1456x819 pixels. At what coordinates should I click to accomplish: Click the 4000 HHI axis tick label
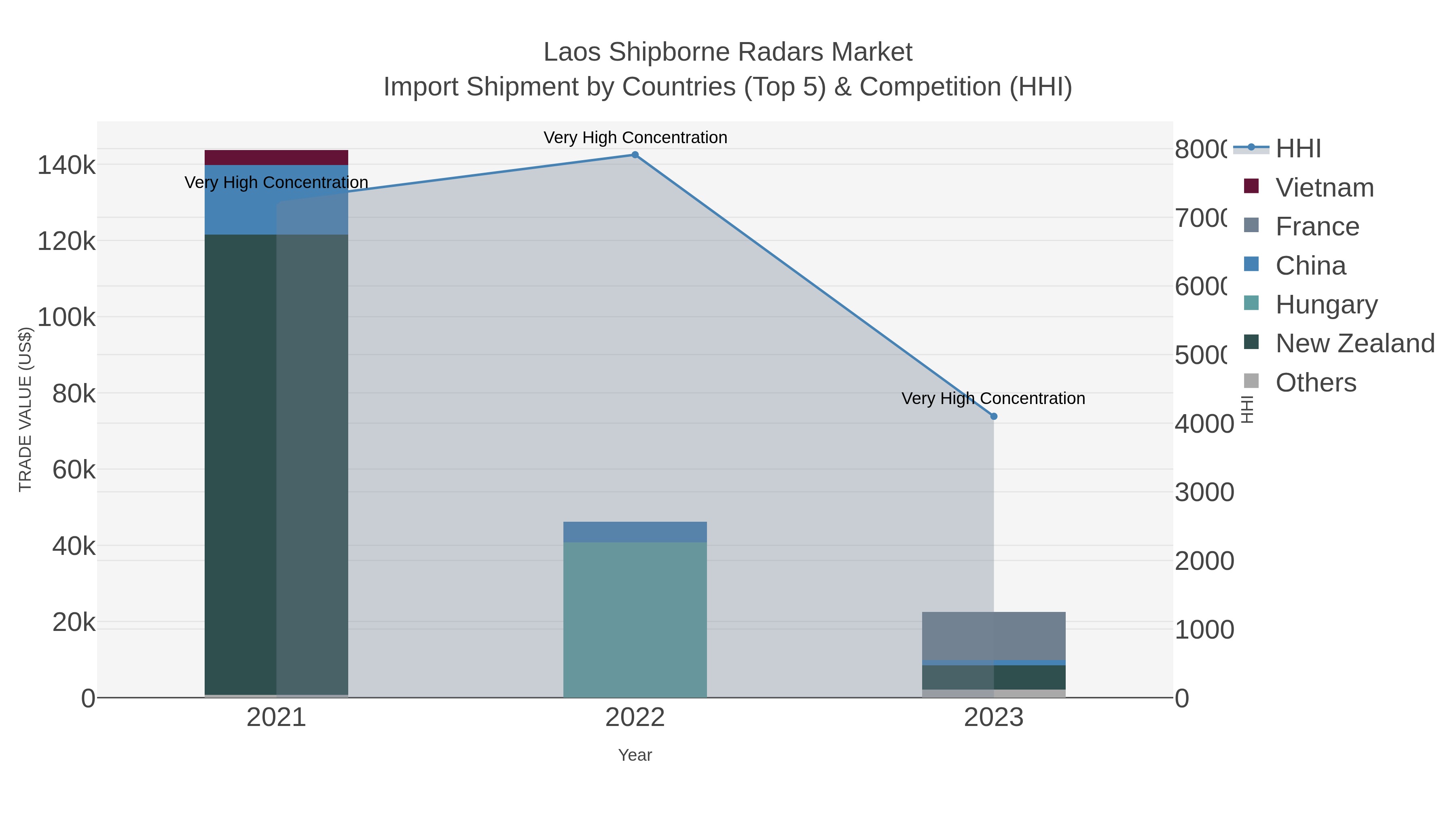click(x=1204, y=424)
